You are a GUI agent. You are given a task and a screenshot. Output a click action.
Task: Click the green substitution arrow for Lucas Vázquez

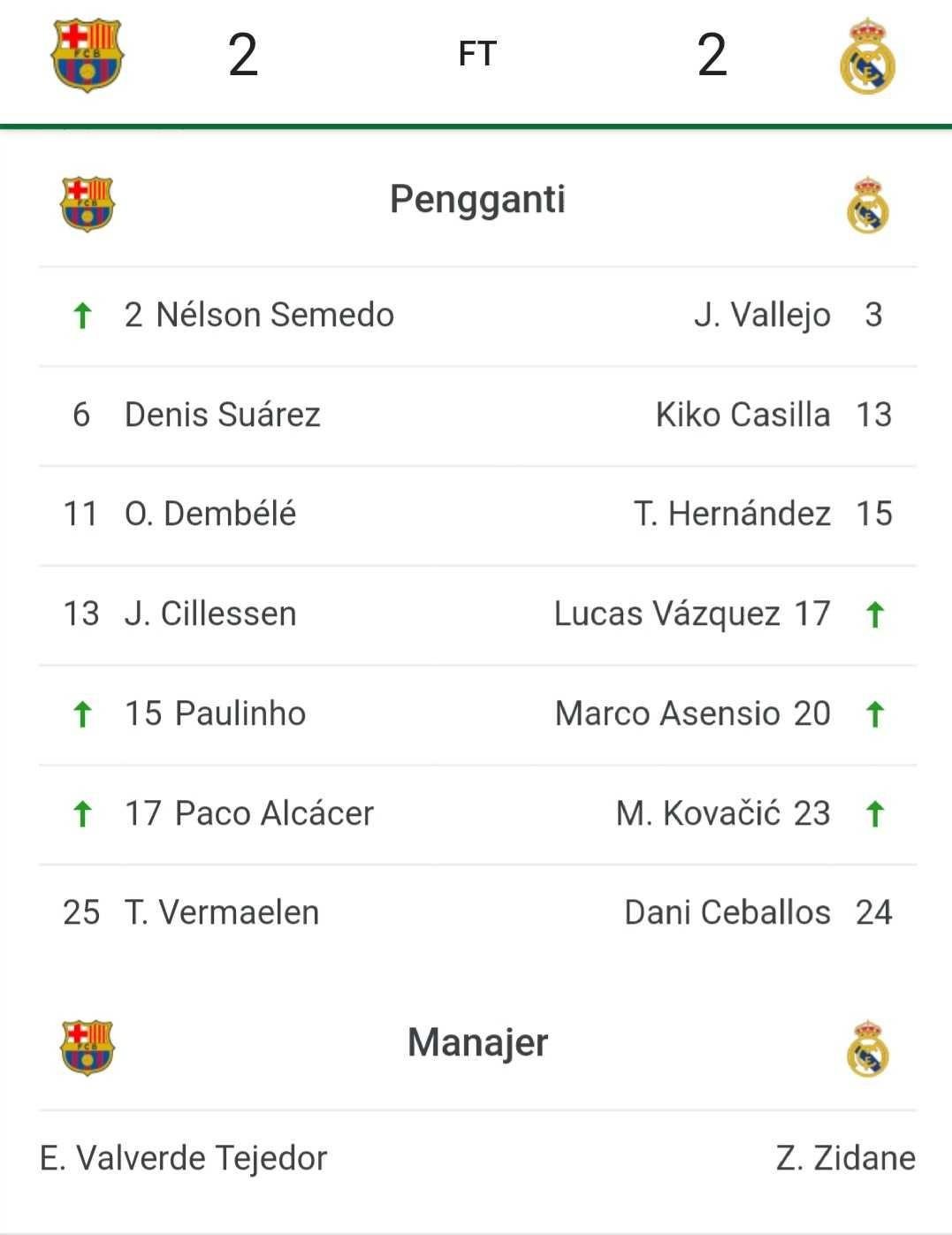tap(875, 614)
